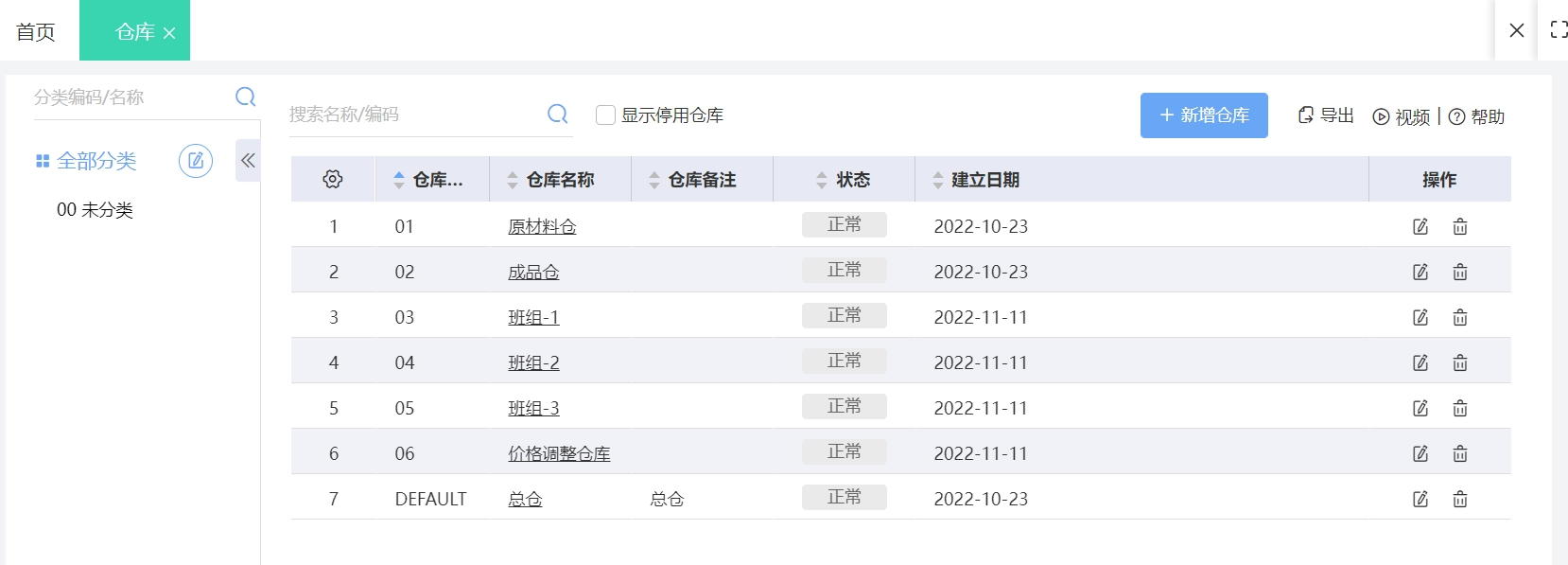Click the category search magnifier icon
Image resolution: width=1568 pixels, height=565 pixels.
click(x=245, y=97)
